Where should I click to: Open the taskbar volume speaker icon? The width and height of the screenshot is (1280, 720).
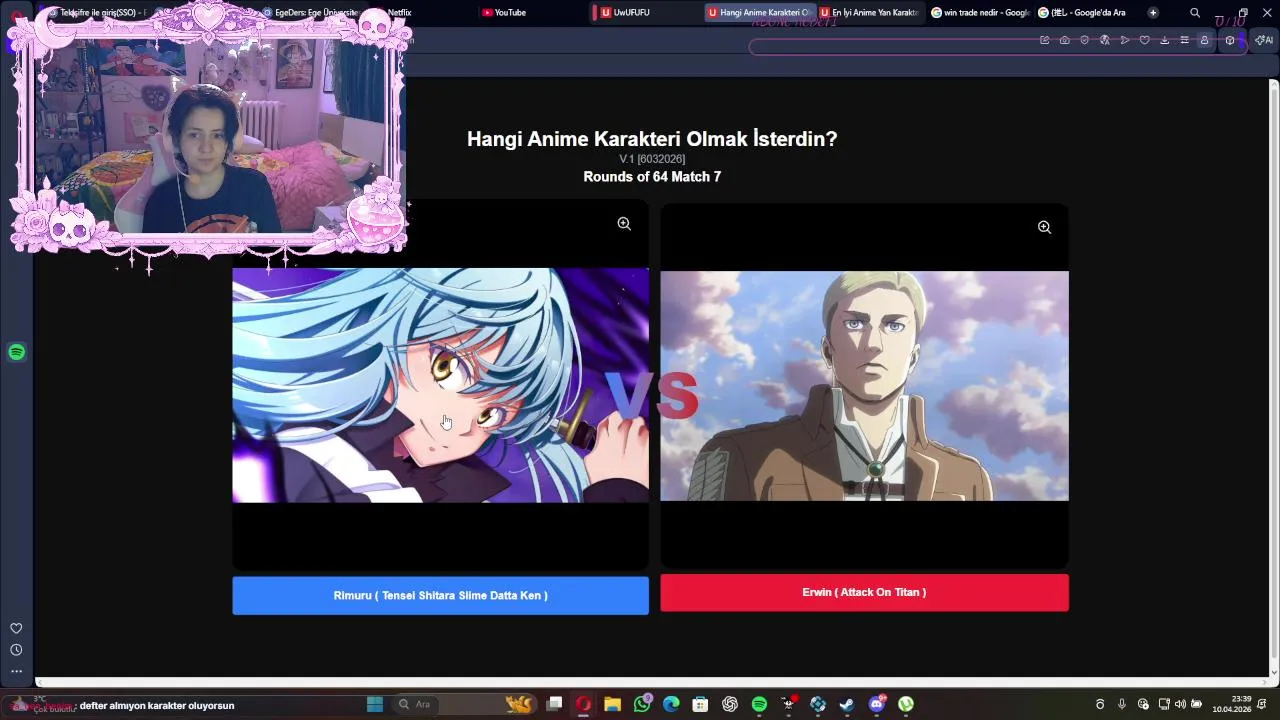point(1180,704)
